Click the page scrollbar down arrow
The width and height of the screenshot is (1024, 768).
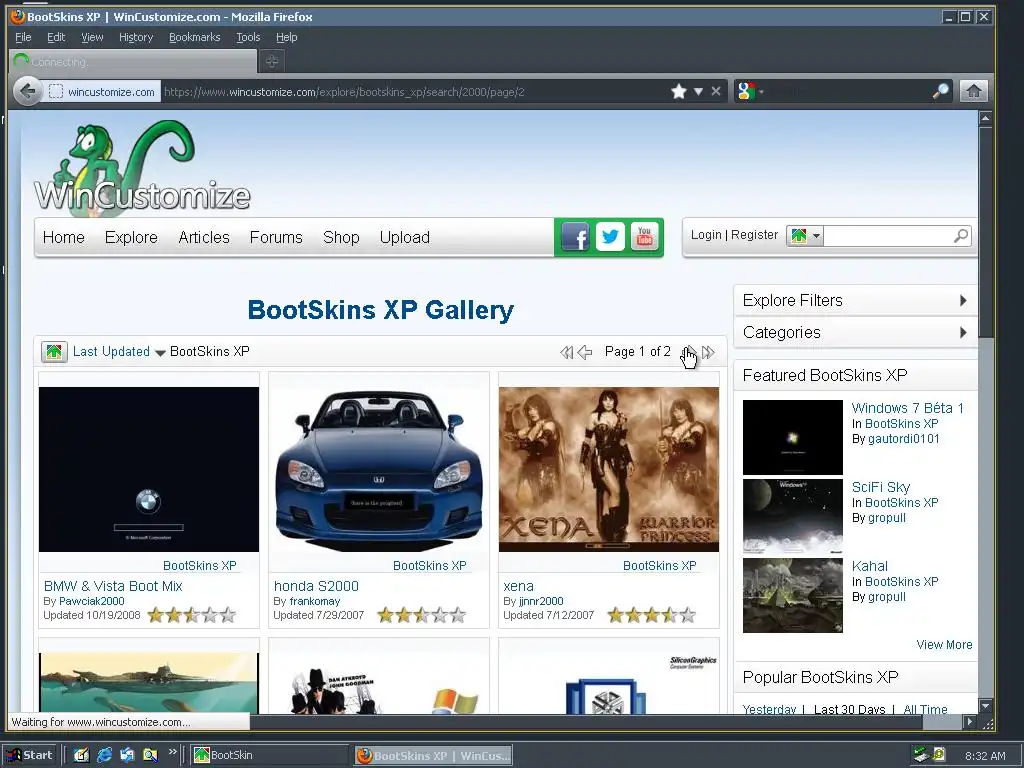click(x=985, y=705)
